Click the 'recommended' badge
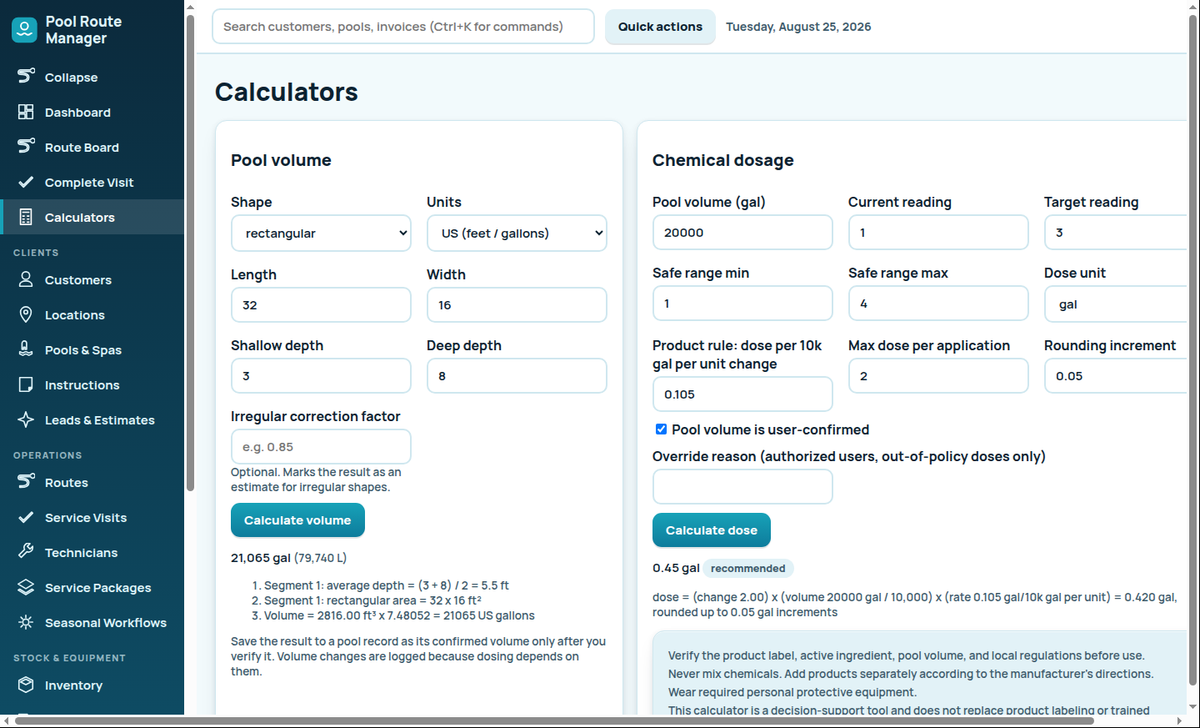 coord(748,568)
